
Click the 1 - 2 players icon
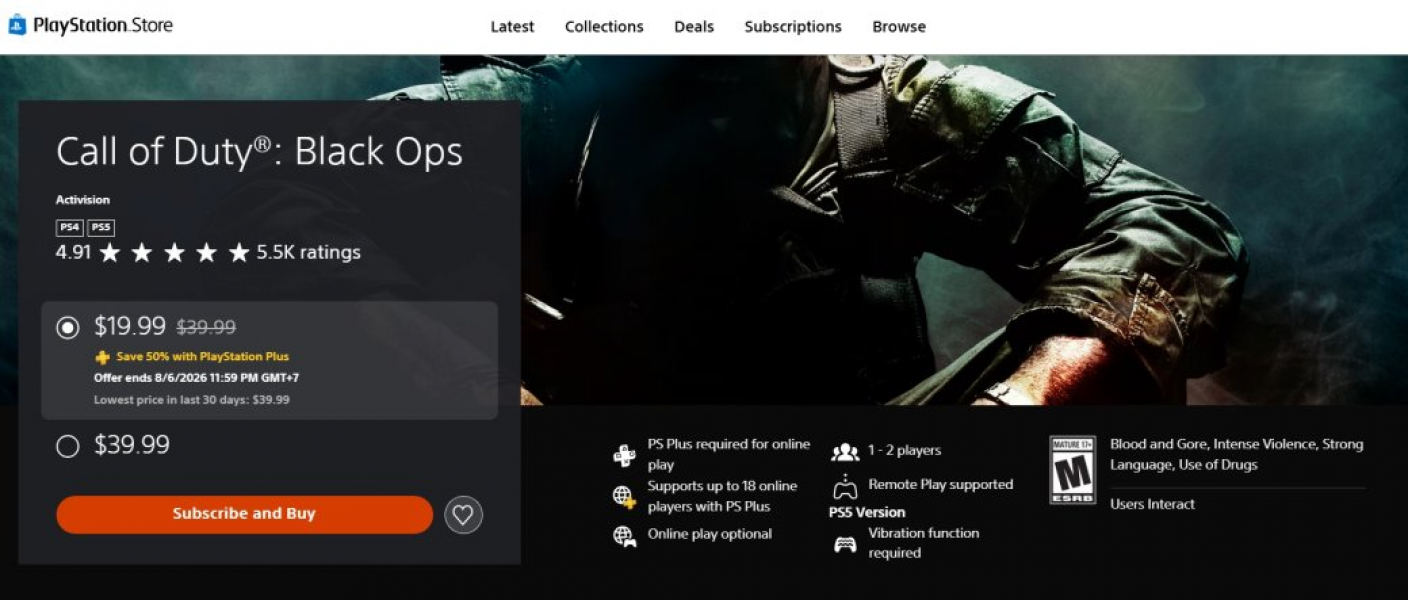pyautogui.click(x=845, y=452)
